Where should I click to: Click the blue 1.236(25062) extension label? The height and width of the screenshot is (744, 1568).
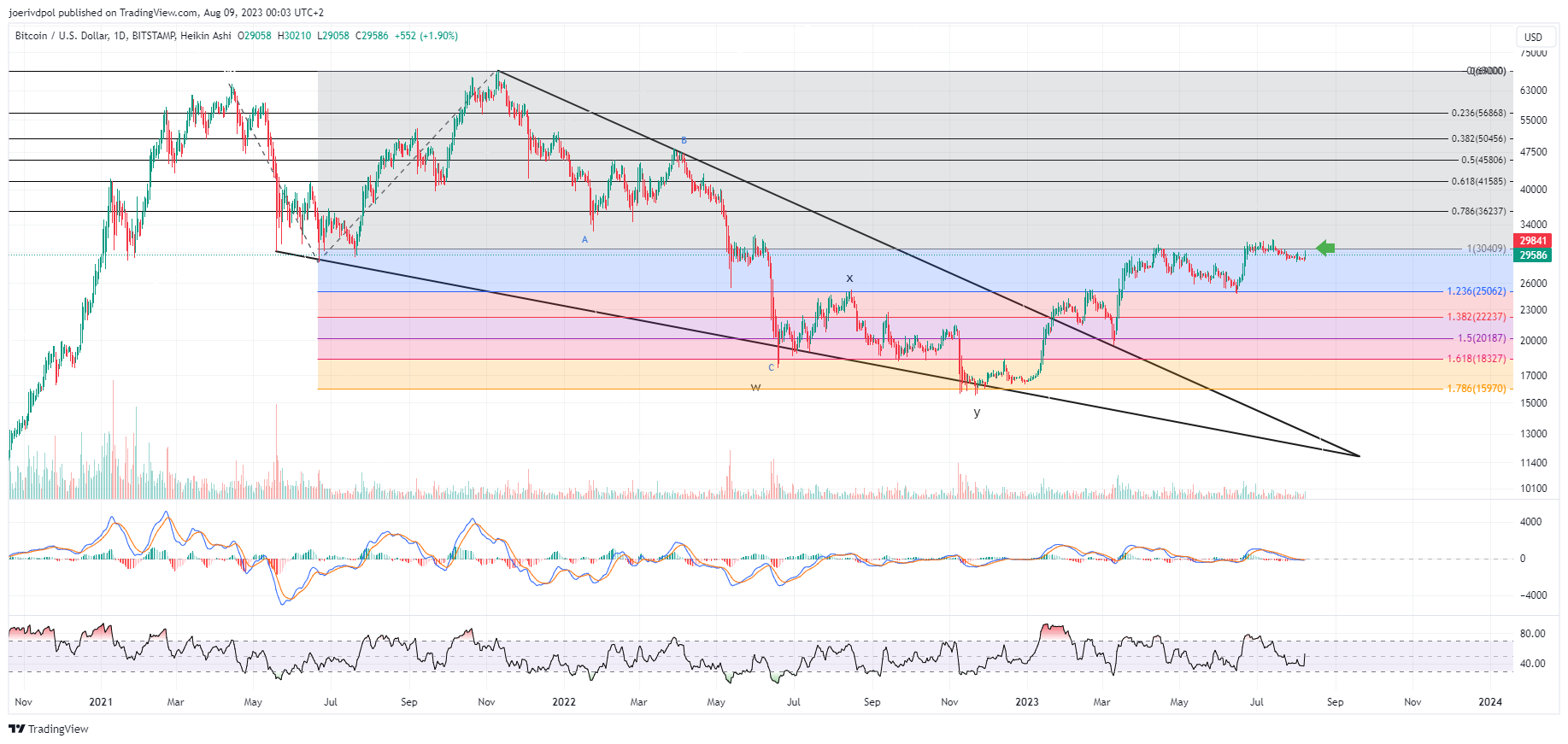(x=1477, y=291)
